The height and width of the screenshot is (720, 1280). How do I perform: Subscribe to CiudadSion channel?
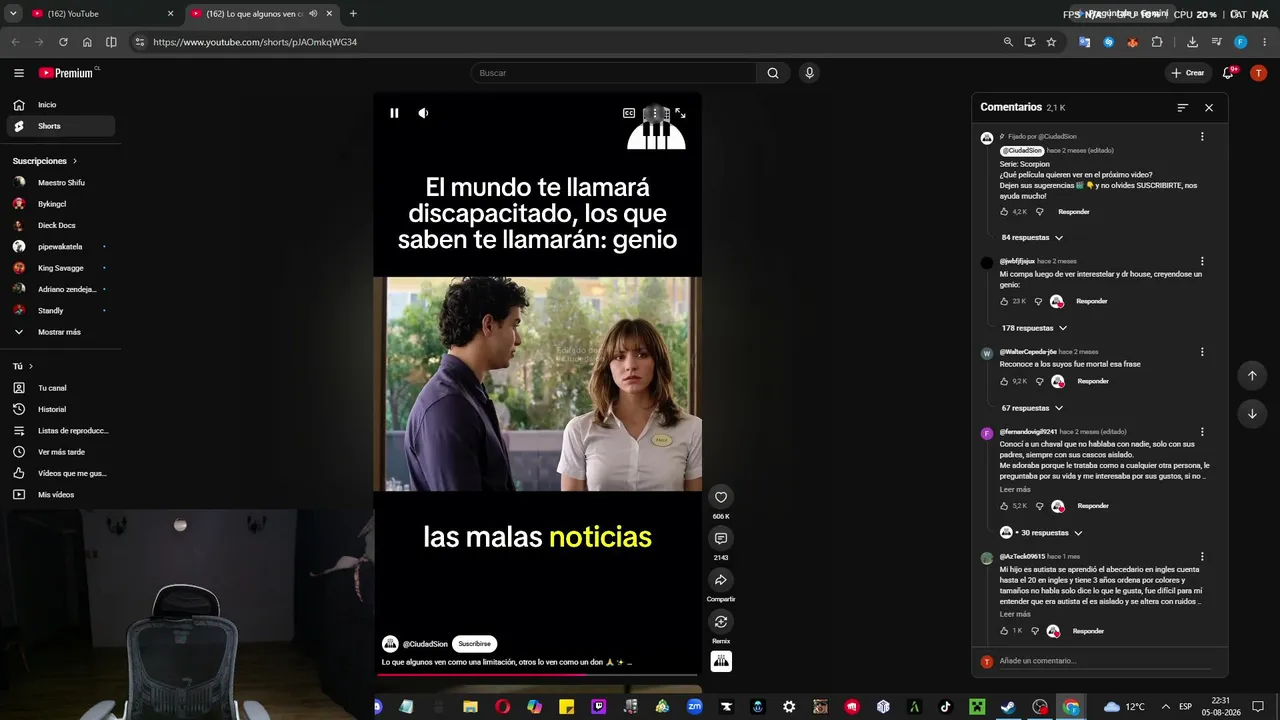tap(474, 644)
